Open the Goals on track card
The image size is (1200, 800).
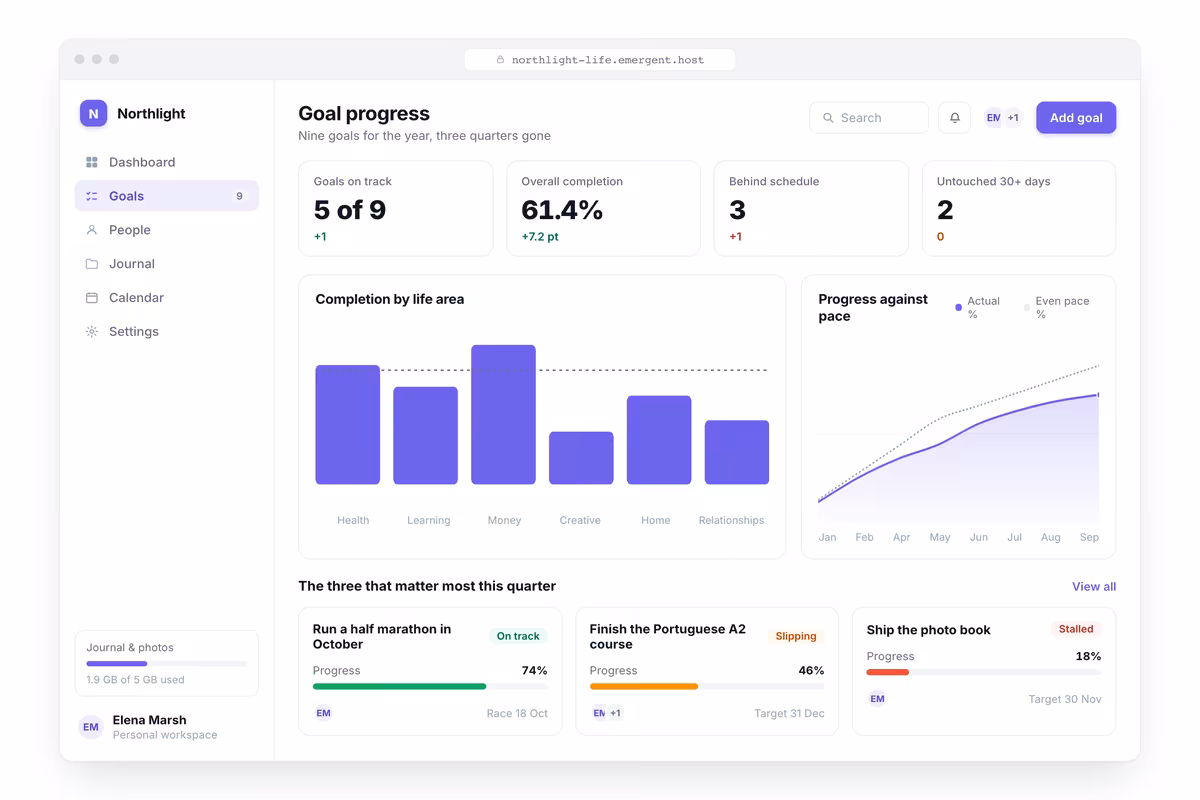[396, 209]
